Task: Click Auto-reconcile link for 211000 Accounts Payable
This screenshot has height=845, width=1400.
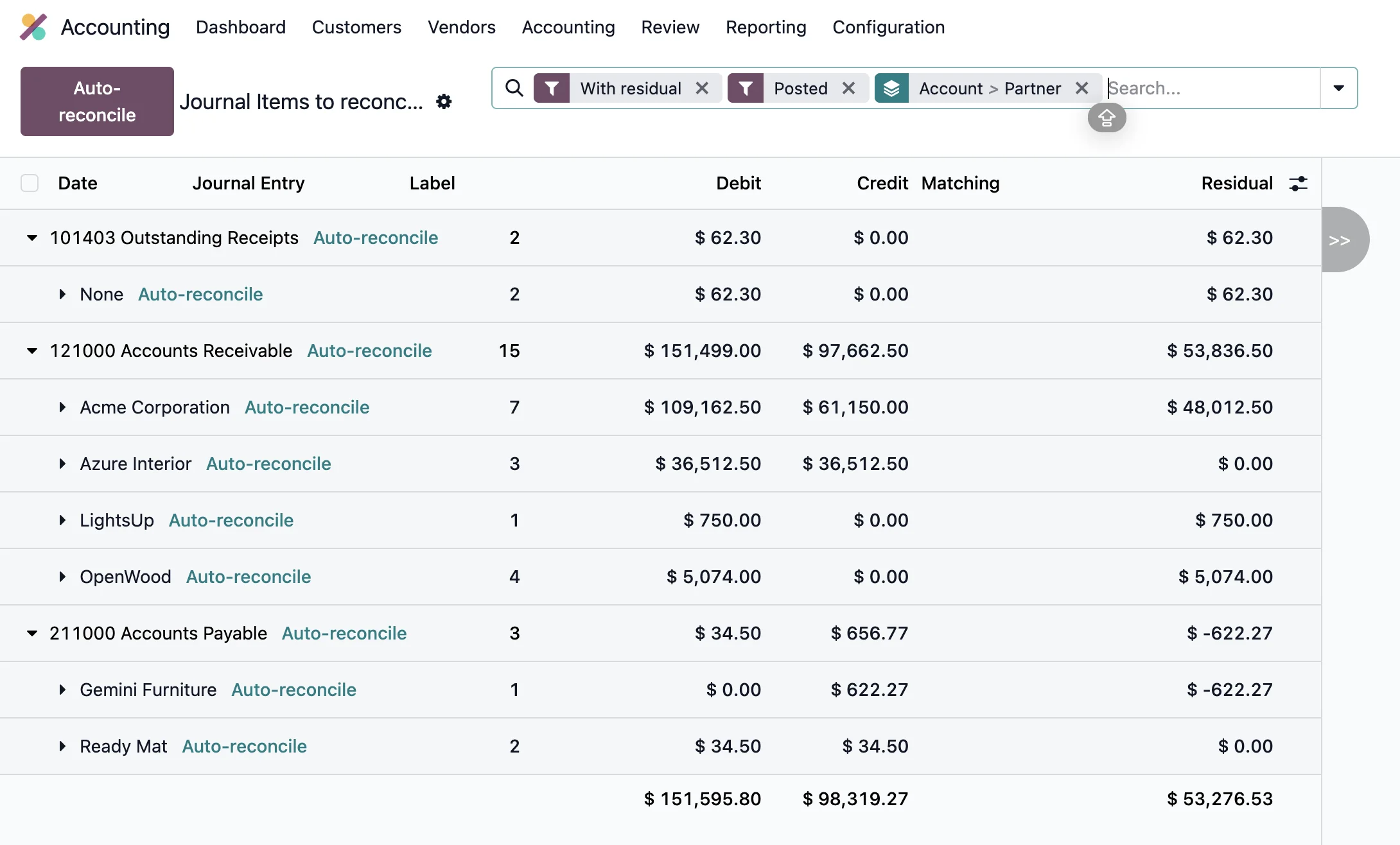Action: [x=344, y=633]
